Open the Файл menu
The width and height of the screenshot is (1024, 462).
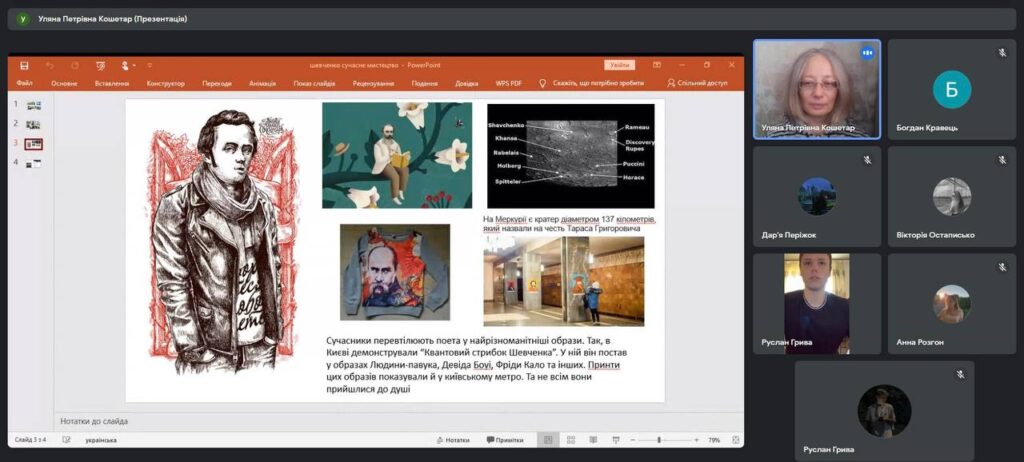click(25, 84)
